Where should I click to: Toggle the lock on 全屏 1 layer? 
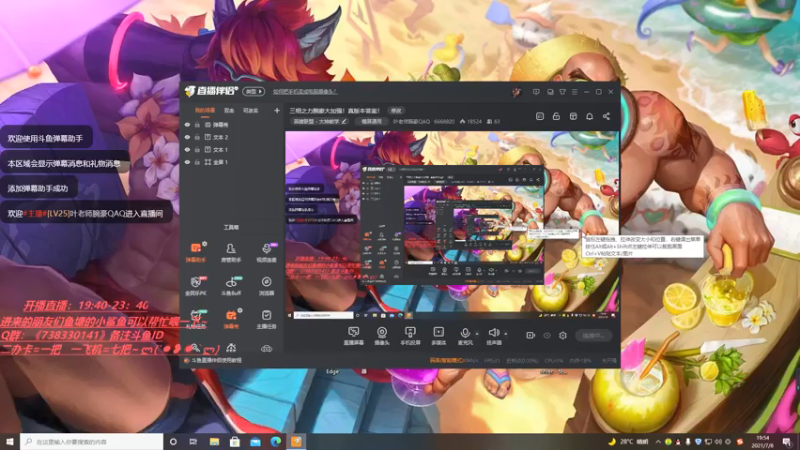point(197,162)
